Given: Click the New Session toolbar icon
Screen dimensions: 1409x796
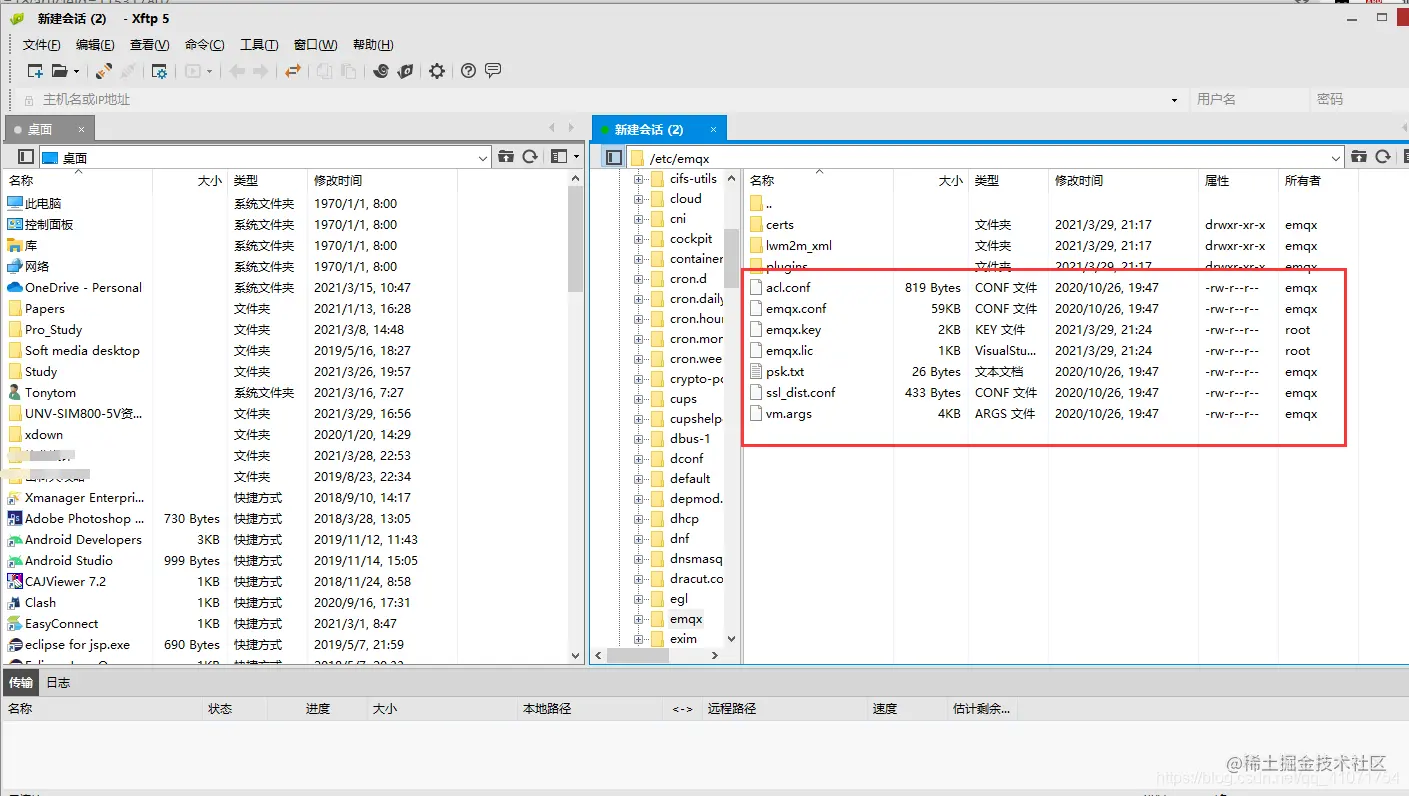Looking at the screenshot, I should [x=35, y=71].
